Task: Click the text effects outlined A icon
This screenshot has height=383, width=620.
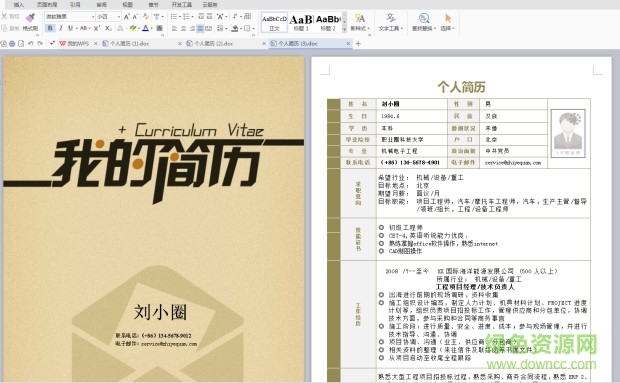Action: 120,28
